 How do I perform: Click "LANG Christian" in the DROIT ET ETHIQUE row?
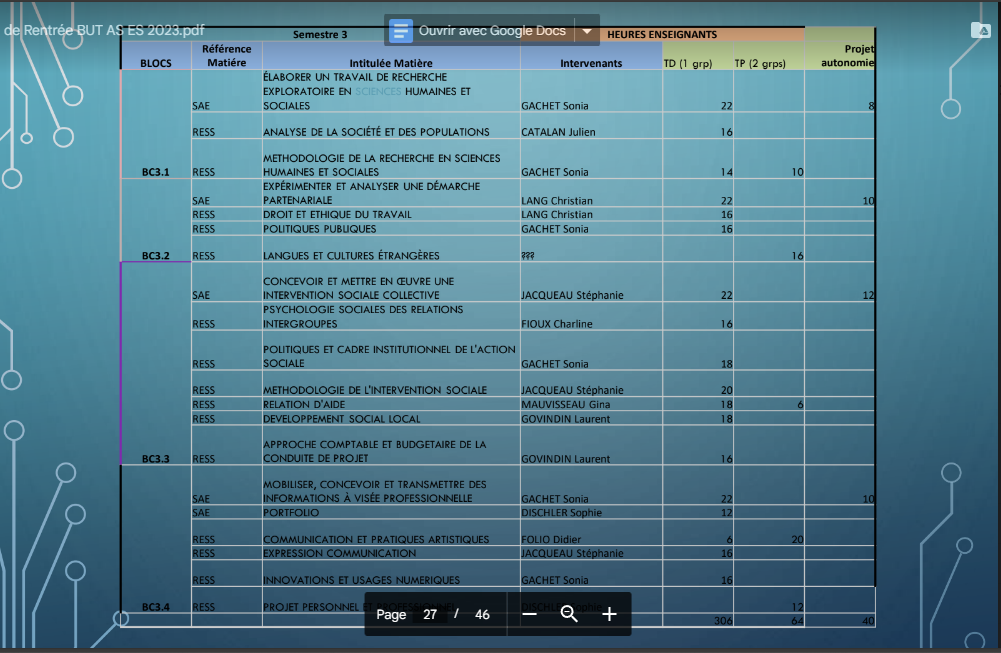tap(557, 214)
